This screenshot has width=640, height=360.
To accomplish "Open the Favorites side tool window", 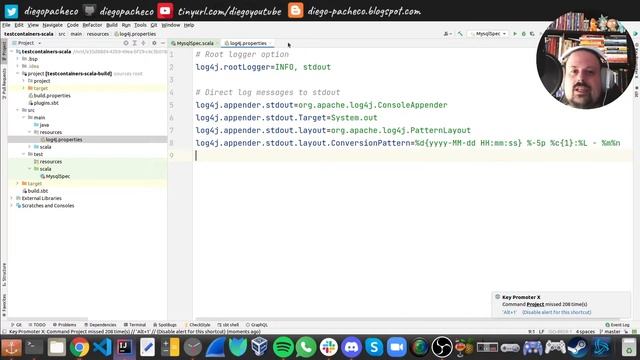I will 4,305.
